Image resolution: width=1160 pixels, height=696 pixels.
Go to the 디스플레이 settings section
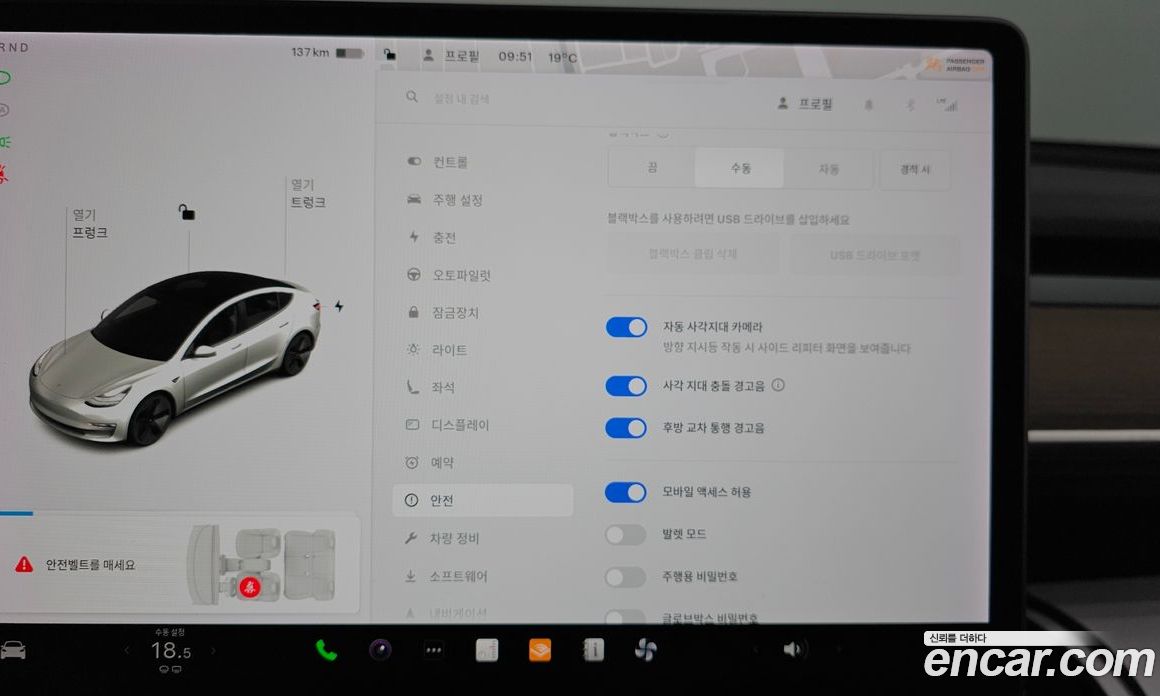point(460,425)
